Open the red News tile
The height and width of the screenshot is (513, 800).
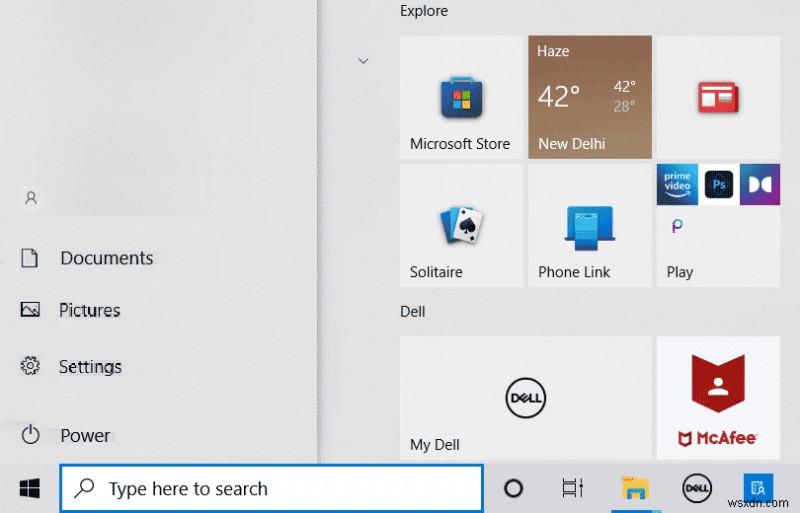click(x=718, y=97)
